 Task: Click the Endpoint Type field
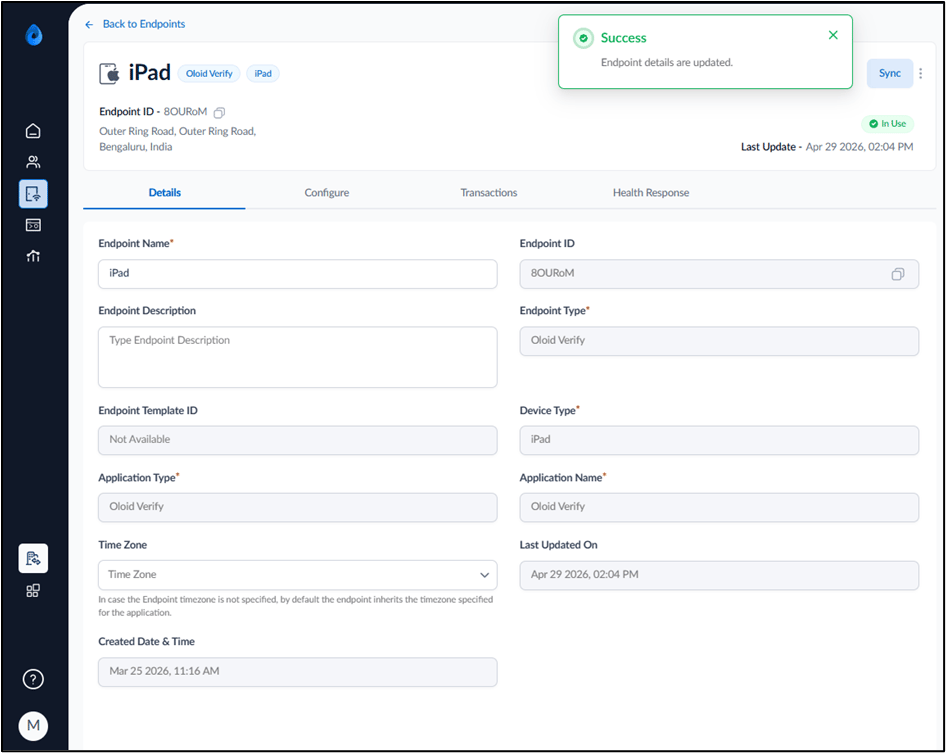coord(719,341)
